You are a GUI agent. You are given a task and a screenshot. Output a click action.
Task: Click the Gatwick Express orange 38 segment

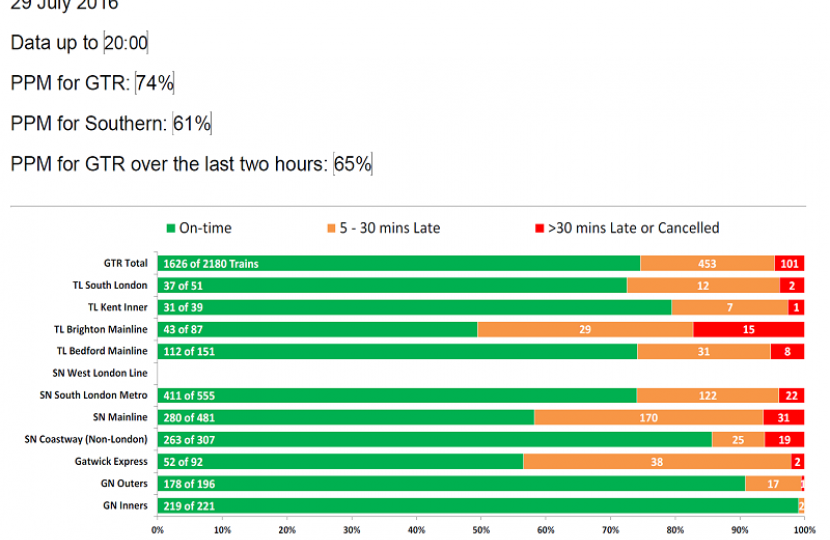657,462
